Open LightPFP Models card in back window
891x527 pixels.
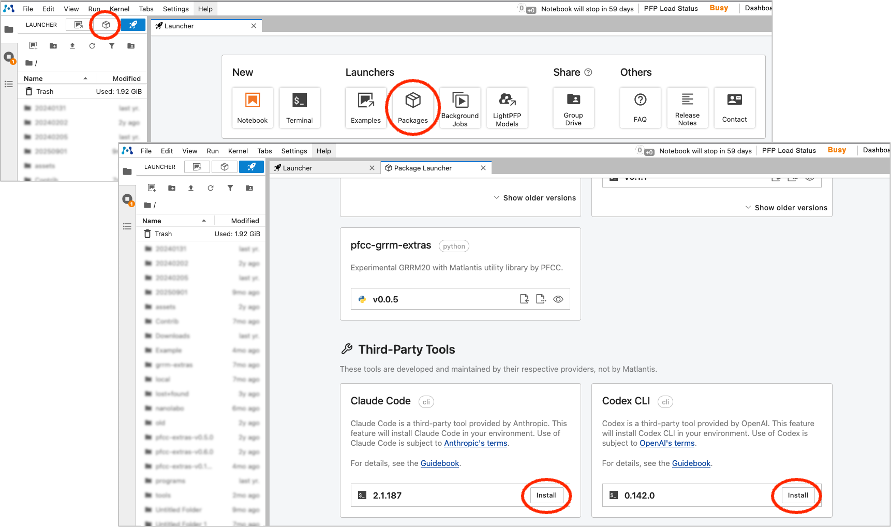click(x=507, y=107)
